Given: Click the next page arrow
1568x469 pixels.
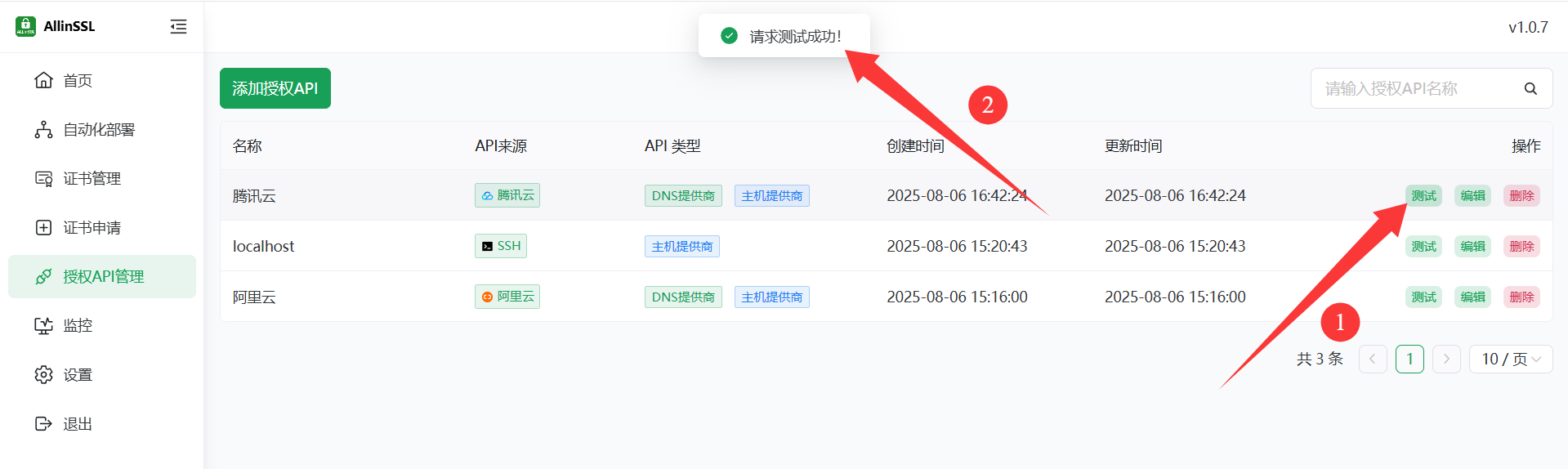Looking at the screenshot, I should pos(1446,360).
